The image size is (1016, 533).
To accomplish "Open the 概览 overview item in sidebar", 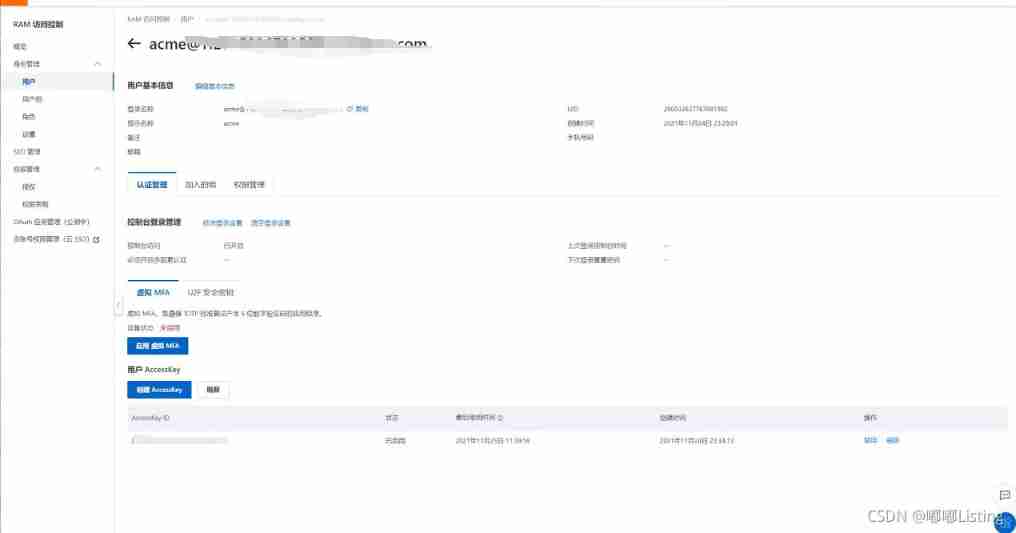I will tap(20, 47).
